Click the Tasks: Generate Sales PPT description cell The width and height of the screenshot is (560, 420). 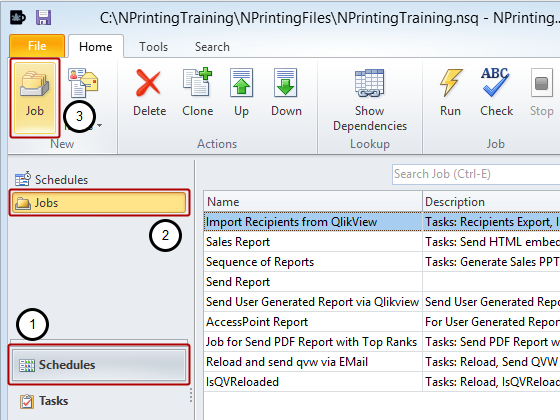coord(491,262)
